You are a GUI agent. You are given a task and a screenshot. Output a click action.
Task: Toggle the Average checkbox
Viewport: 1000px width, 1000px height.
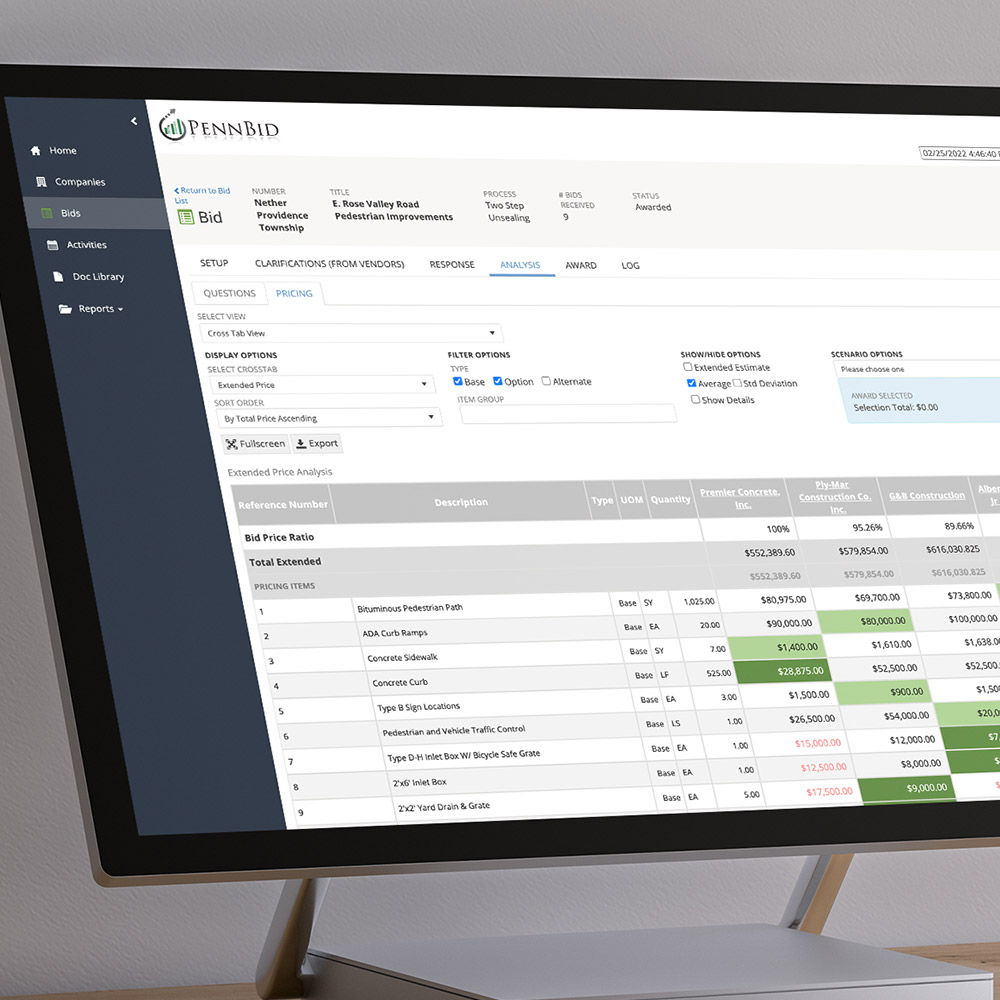pyautogui.click(x=691, y=383)
